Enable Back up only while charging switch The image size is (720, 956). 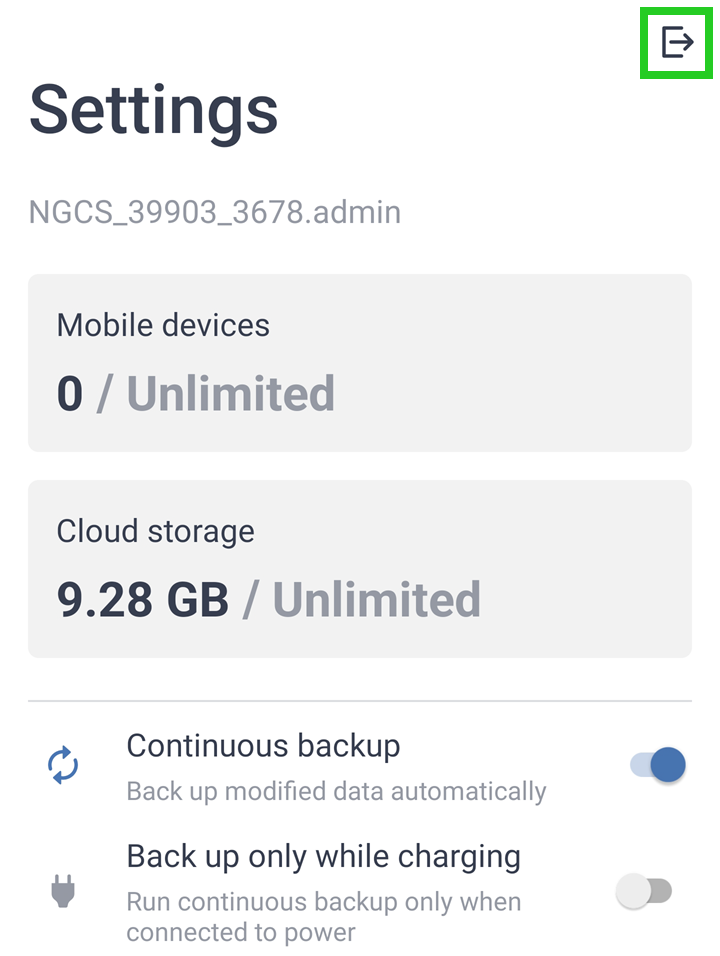coord(643,890)
